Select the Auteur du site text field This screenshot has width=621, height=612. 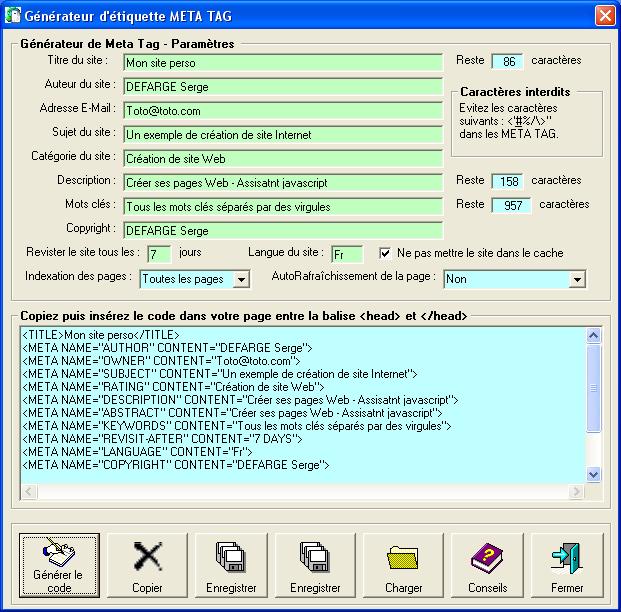[282, 86]
